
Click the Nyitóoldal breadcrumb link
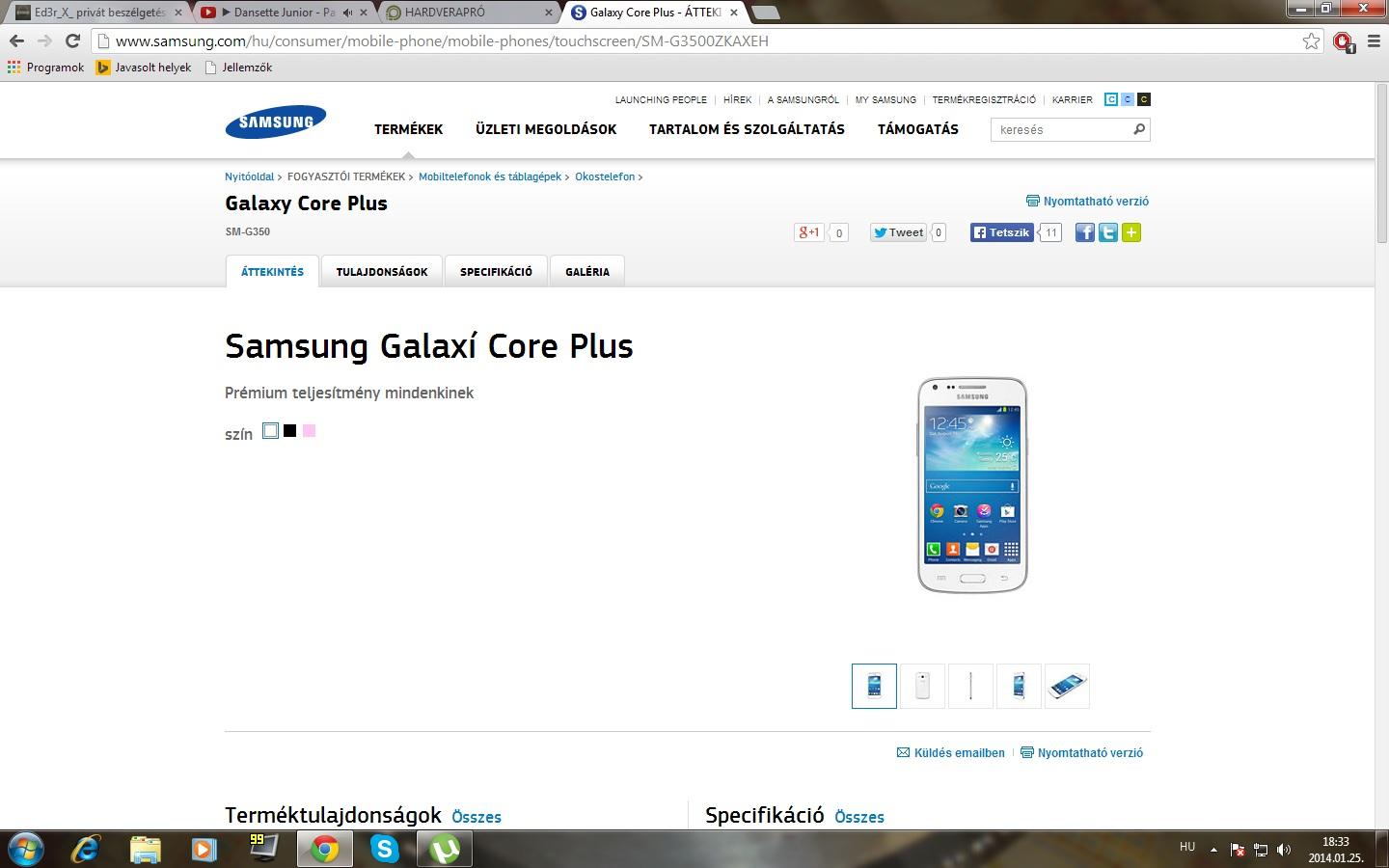(250, 177)
